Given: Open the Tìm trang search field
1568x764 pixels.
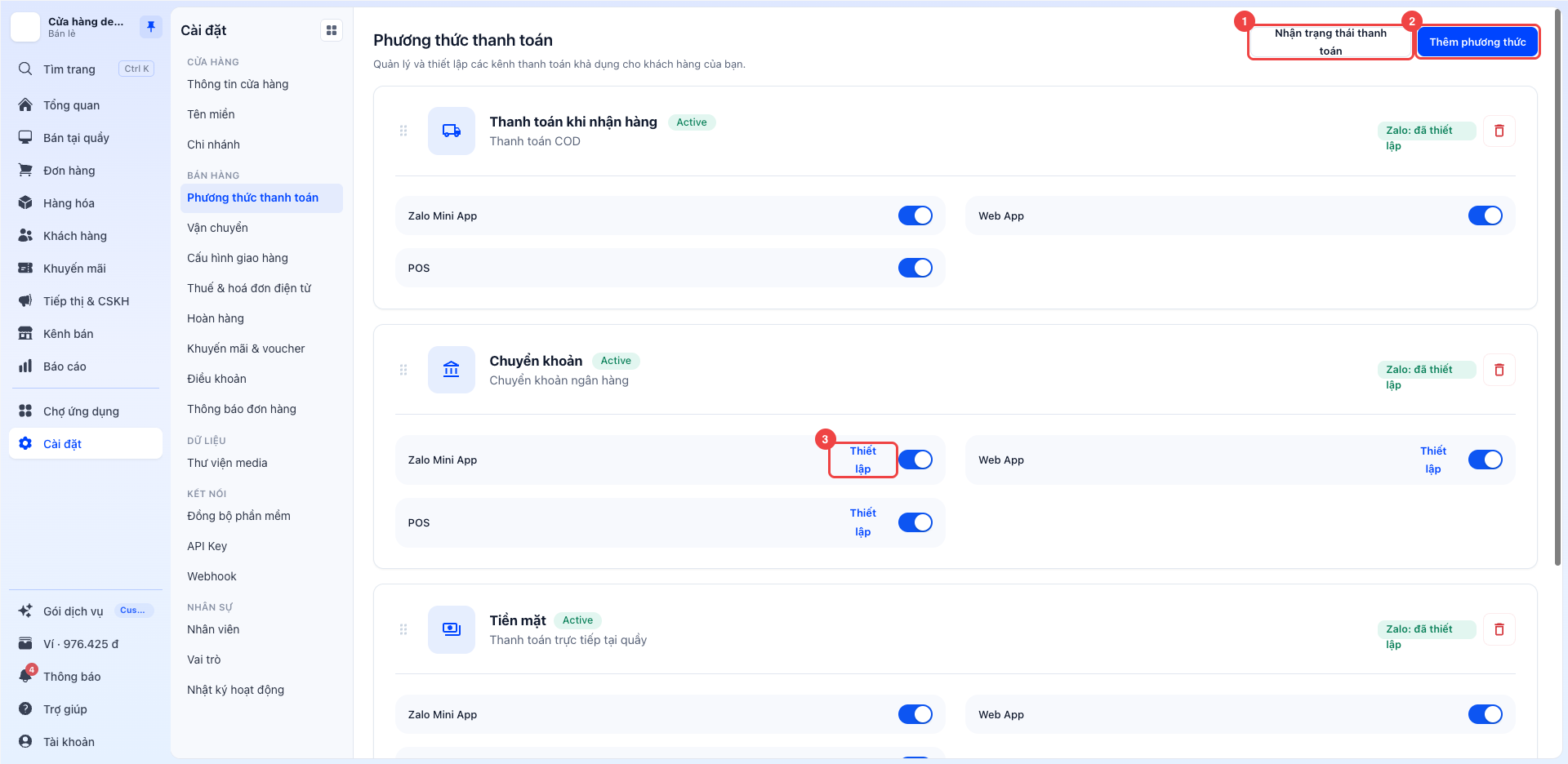Looking at the screenshot, I should [x=86, y=69].
